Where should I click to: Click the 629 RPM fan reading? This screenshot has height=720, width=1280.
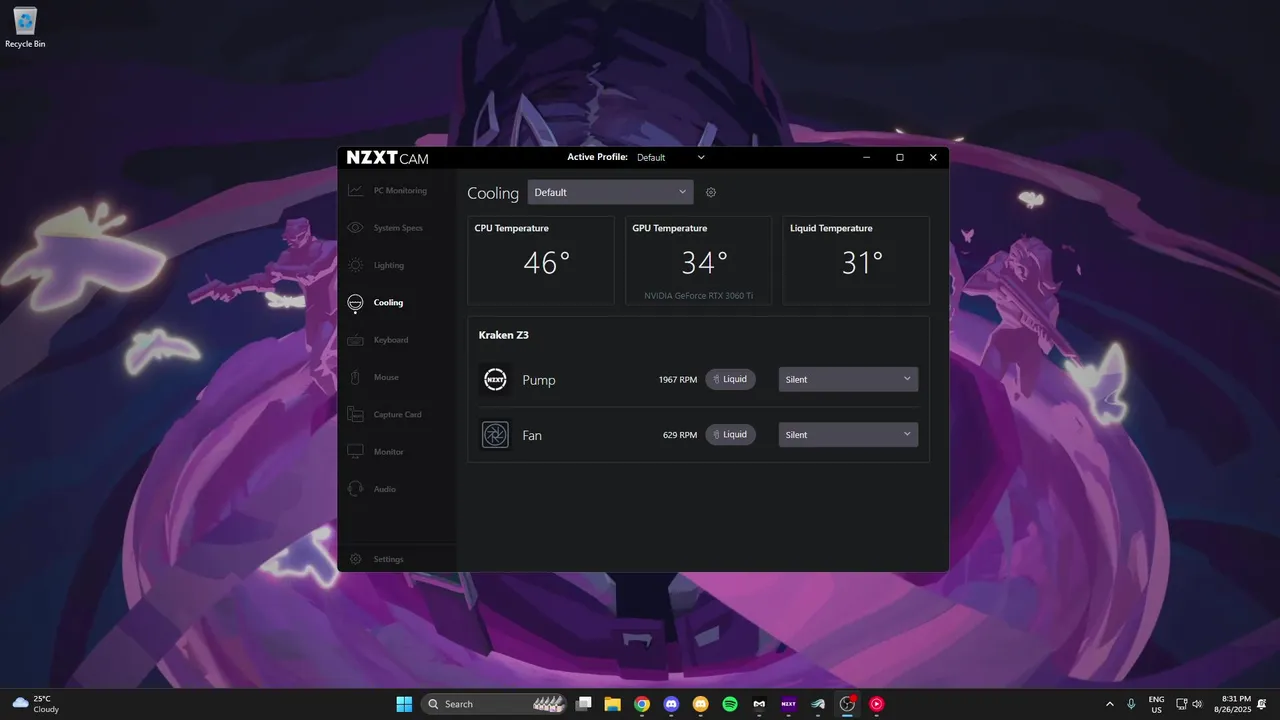click(x=680, y=435)
